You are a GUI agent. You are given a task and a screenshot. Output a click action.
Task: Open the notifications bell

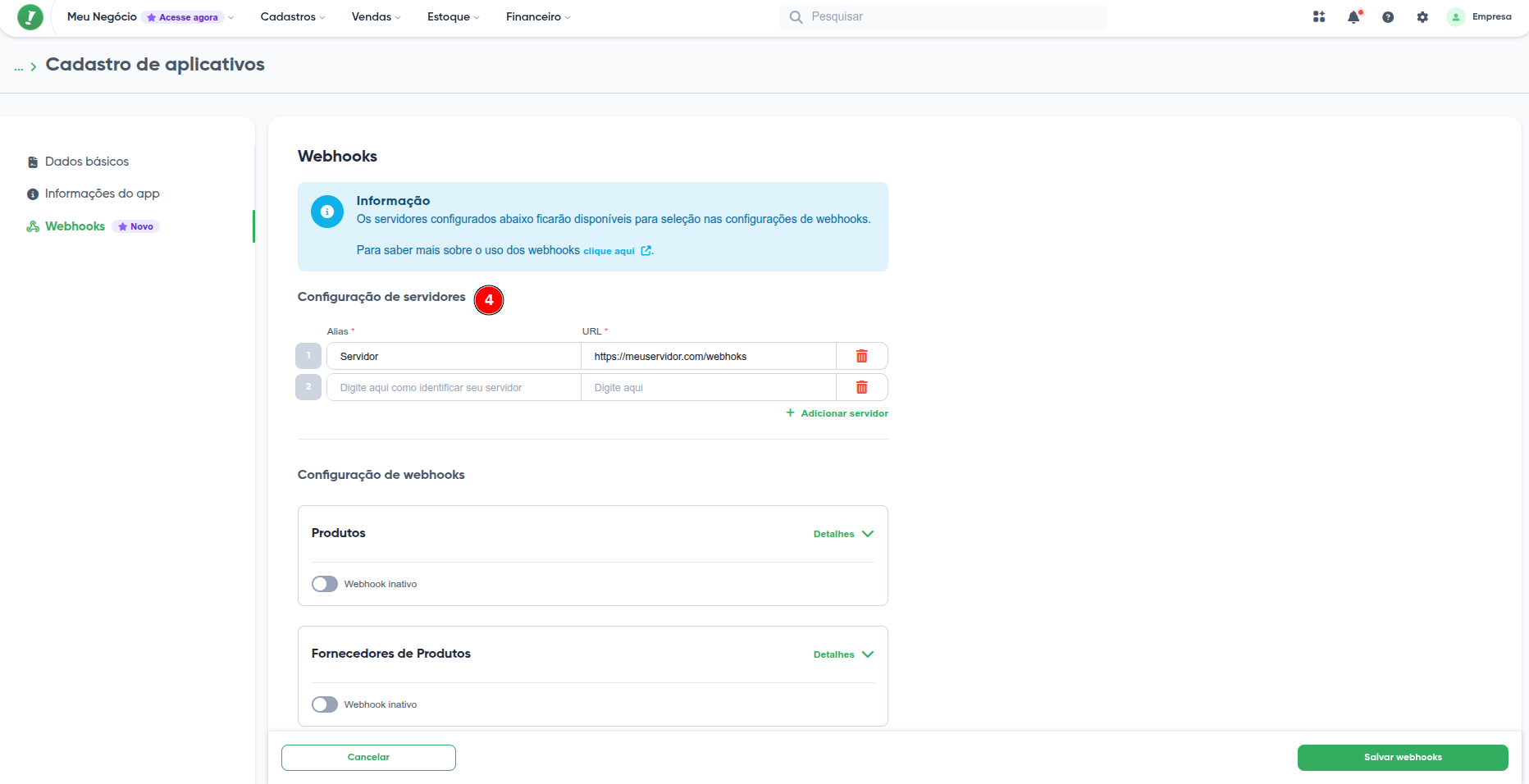(1353, 17)
